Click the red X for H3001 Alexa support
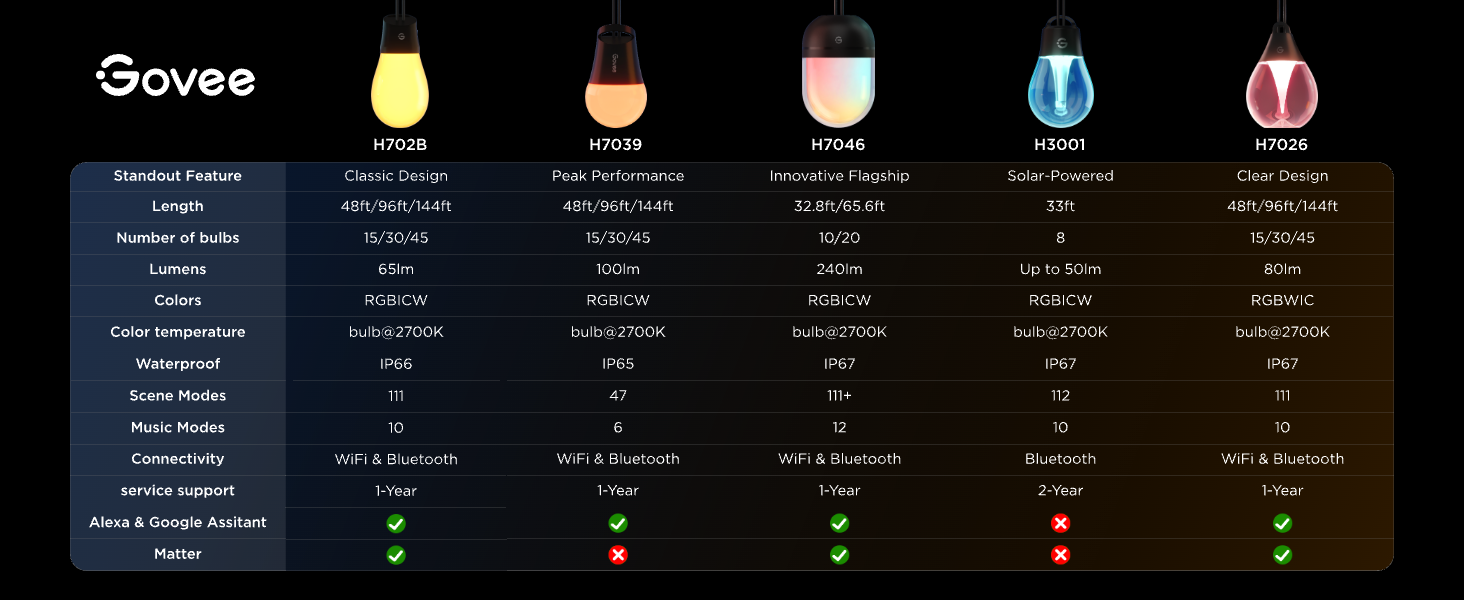1464x600 pixels. (1061, 523)
